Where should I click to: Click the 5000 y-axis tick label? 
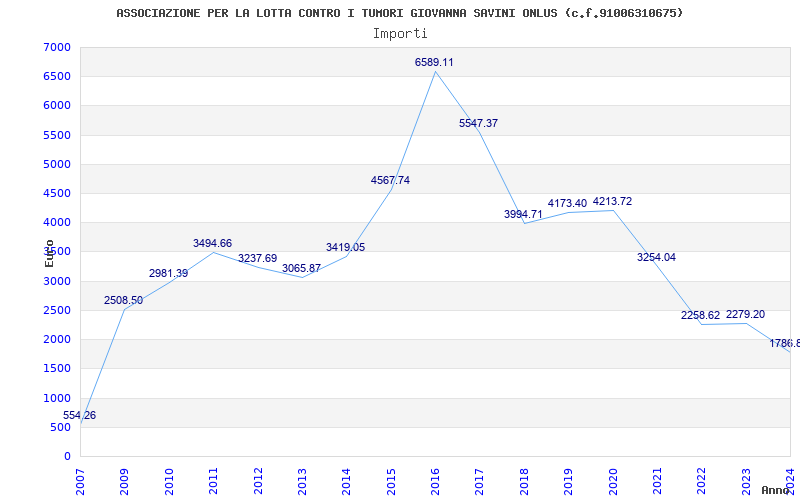[57, 164]
